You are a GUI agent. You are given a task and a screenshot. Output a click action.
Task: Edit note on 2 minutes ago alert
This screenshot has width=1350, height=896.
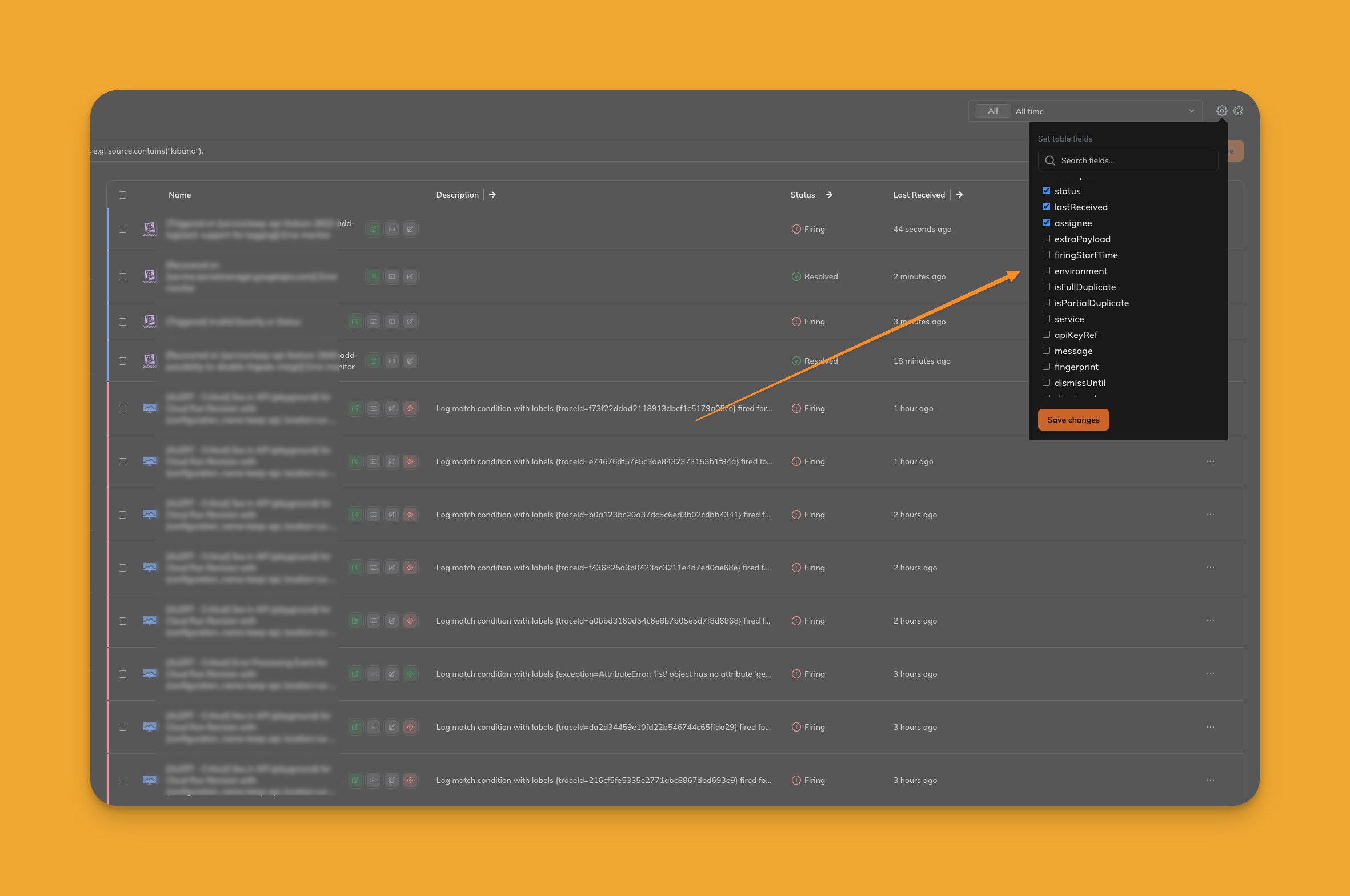[x=410, y=276]
